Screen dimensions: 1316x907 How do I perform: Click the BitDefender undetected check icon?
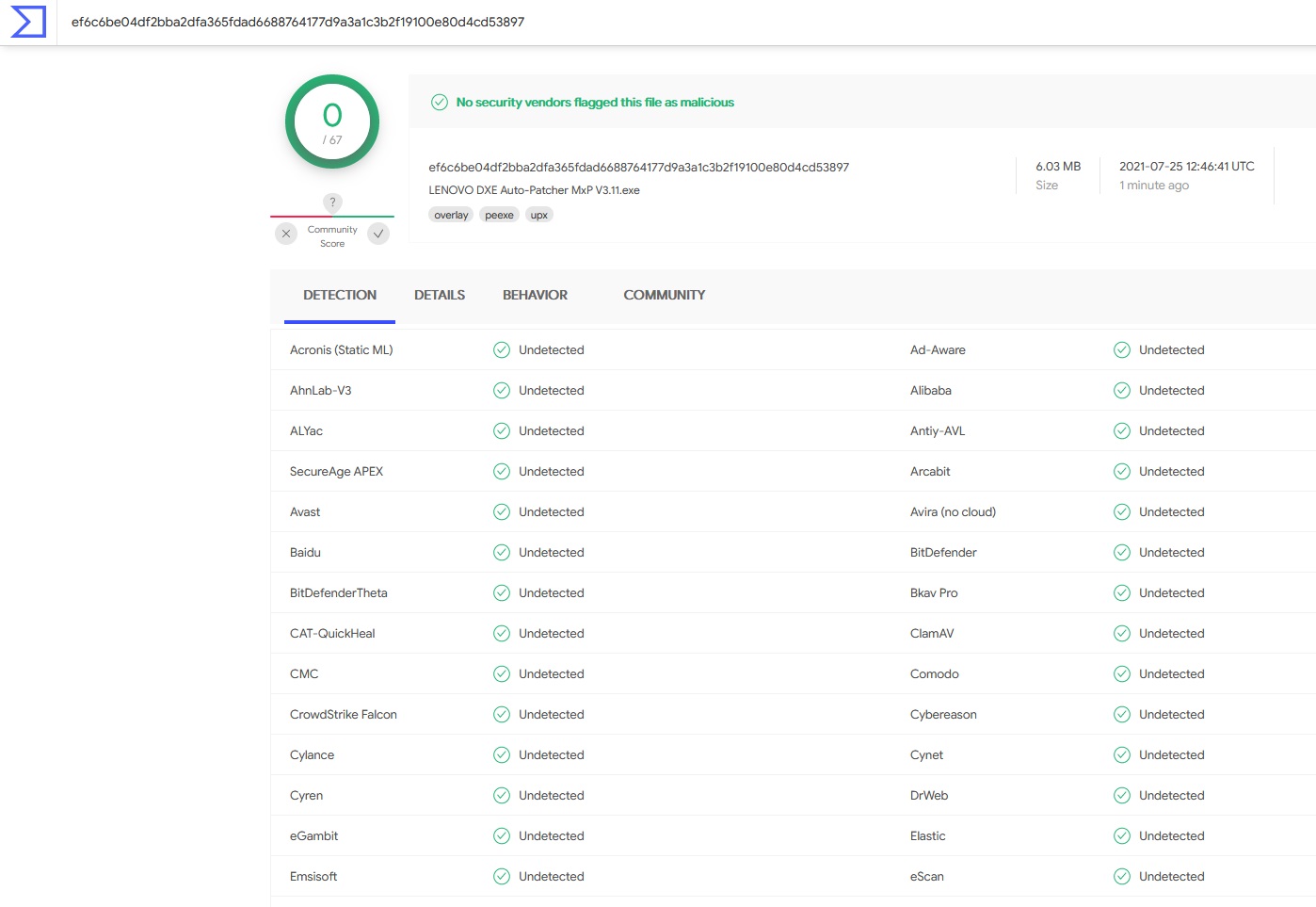1122,553
